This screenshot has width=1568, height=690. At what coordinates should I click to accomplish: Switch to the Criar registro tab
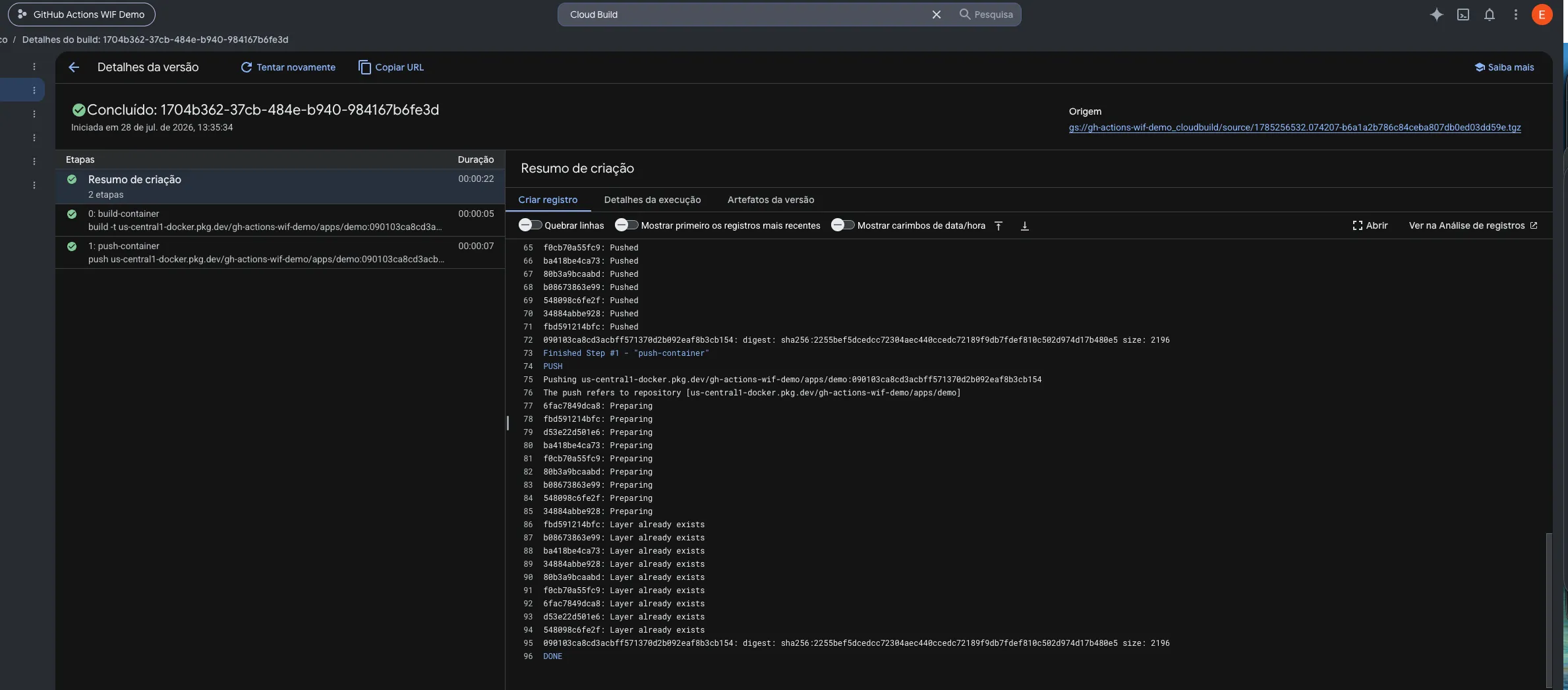click(548, 200)
